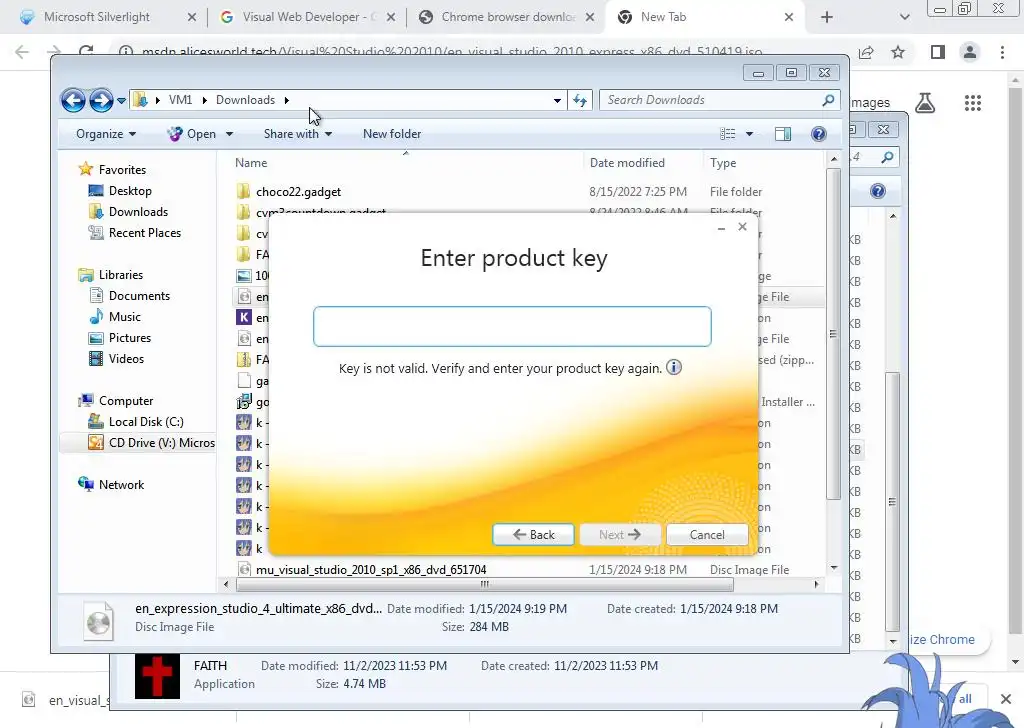Click Downloads segment in address breadcrumb
Viewport: 1024px width, 728px height.
click(246, 100)
